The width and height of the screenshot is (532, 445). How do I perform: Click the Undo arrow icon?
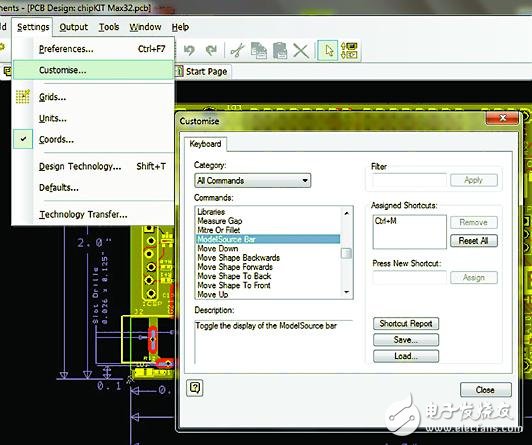tap(189, 51)
